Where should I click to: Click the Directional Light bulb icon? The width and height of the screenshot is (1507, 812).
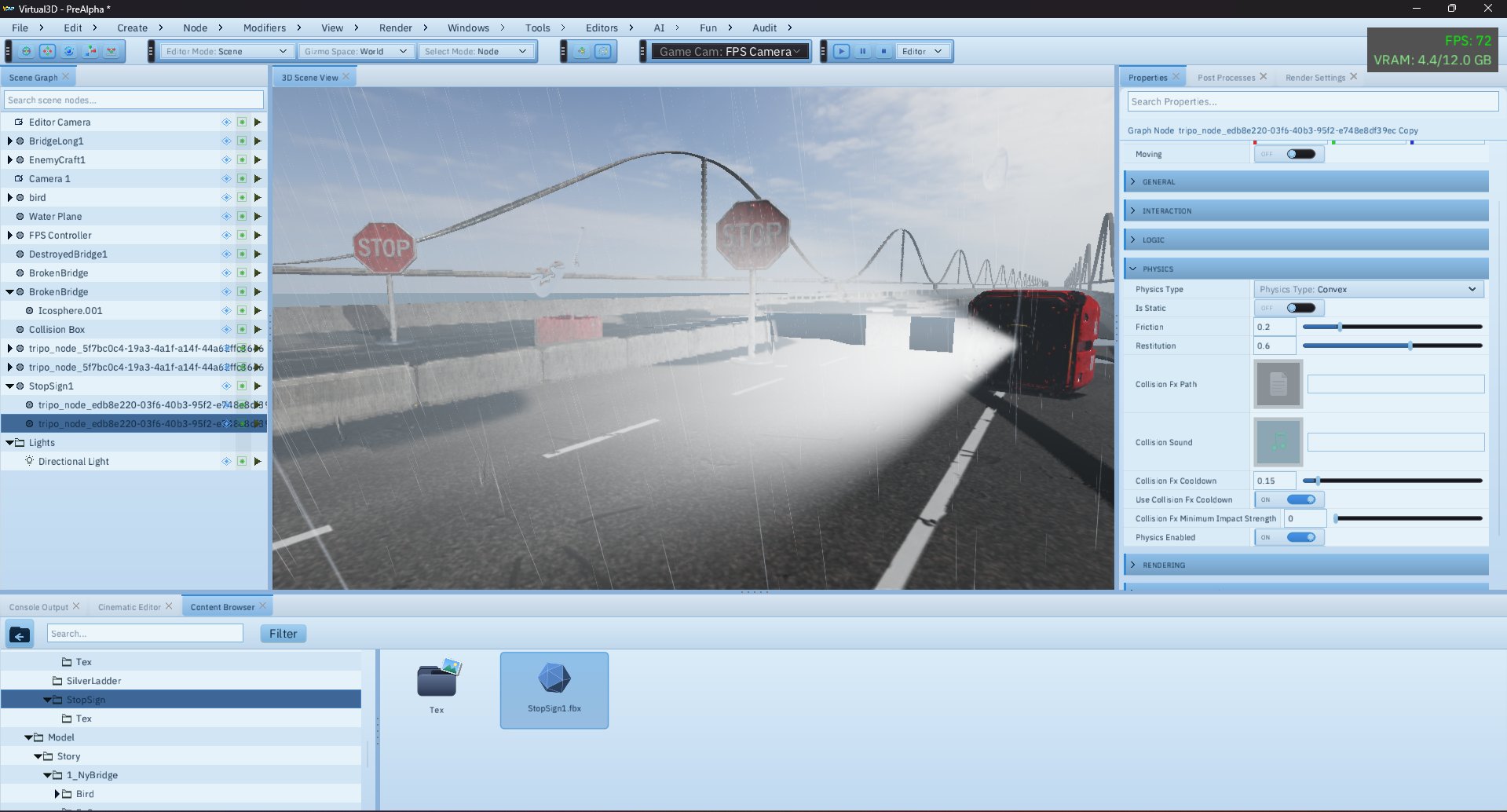[x=29, y=461]
